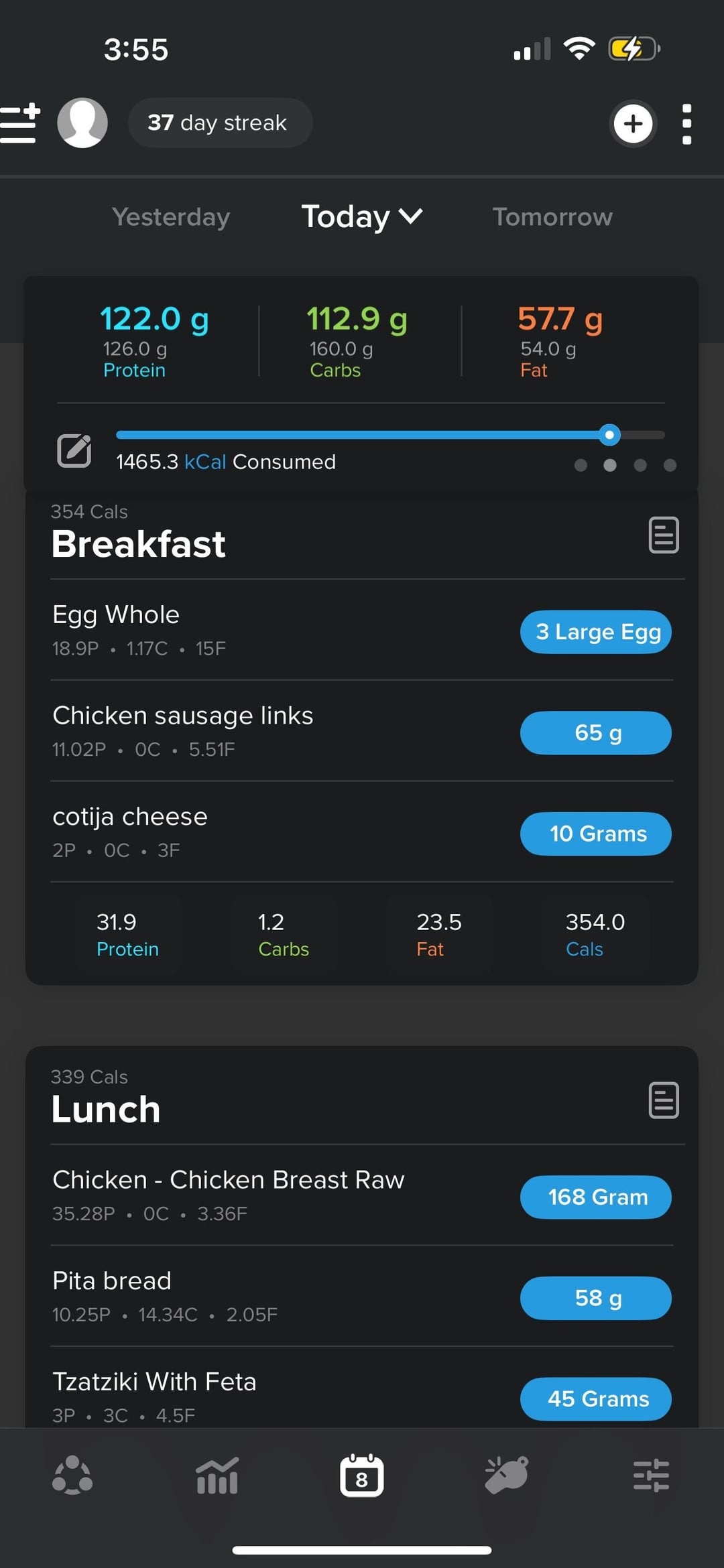Tap the add-to-list menu icon
The width and height of the screenshot is (724, 1568).
tap(20, 123)
